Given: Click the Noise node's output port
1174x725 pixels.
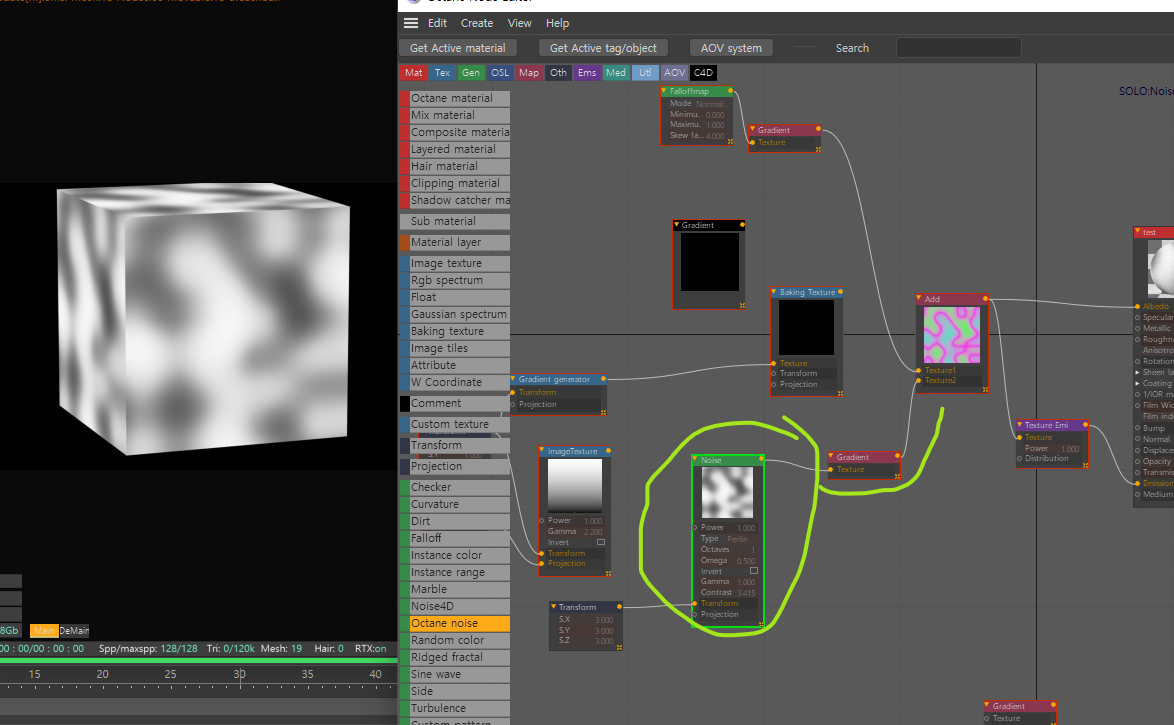Looking at the screenshot, I should [x=761, y=459].
